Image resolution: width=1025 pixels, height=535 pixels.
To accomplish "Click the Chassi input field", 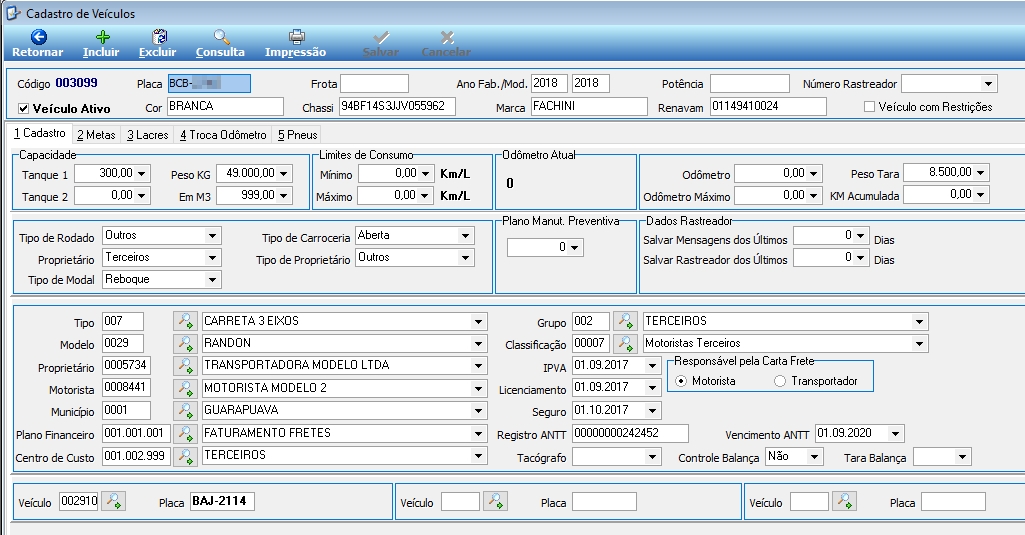I will [x=397, y=106].
